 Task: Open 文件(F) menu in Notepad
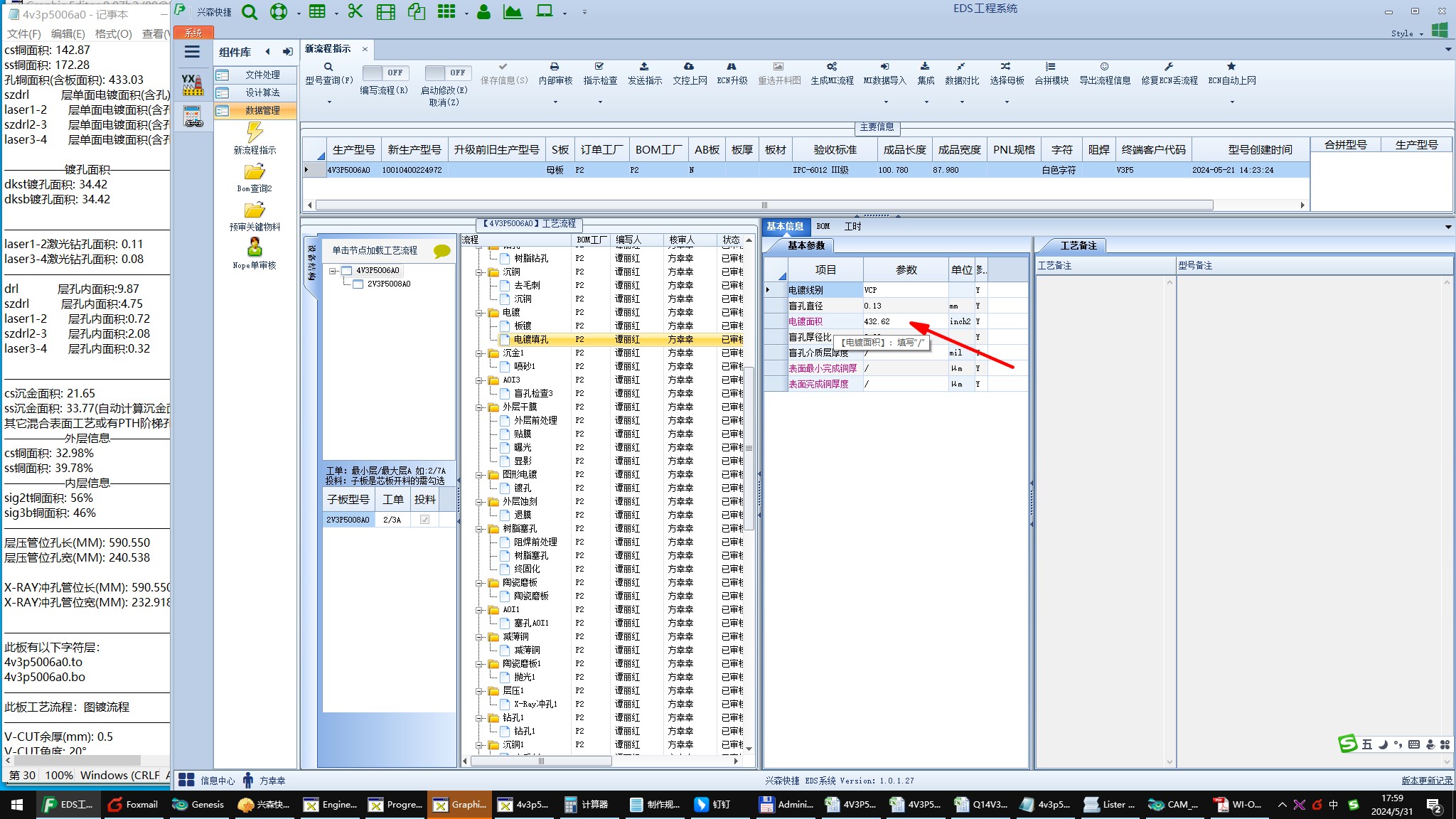click(24, 33)
